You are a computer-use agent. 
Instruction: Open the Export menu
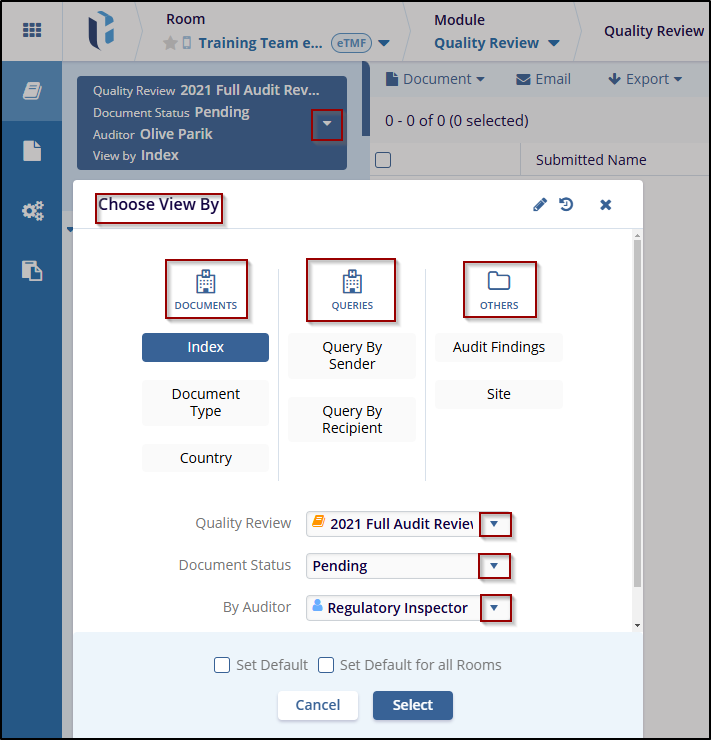click(x=645, y=79)
